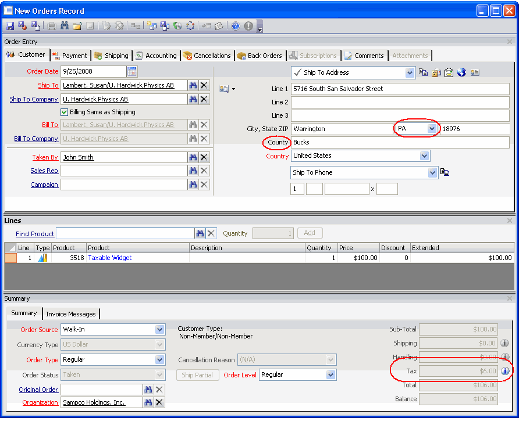Click the binoculars icon next to Organization
528x426 pixels.
pos(148,402)
